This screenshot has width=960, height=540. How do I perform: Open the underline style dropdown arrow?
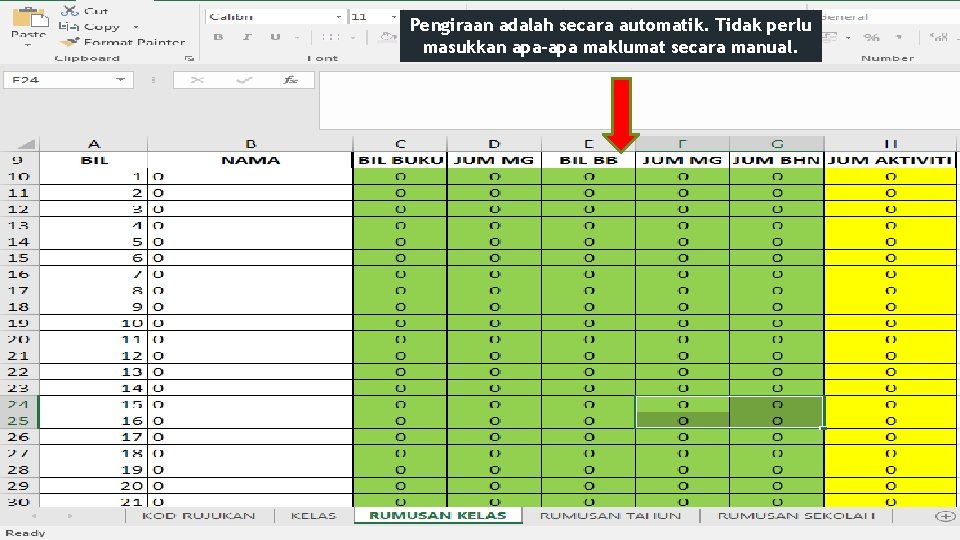point(297,38)
